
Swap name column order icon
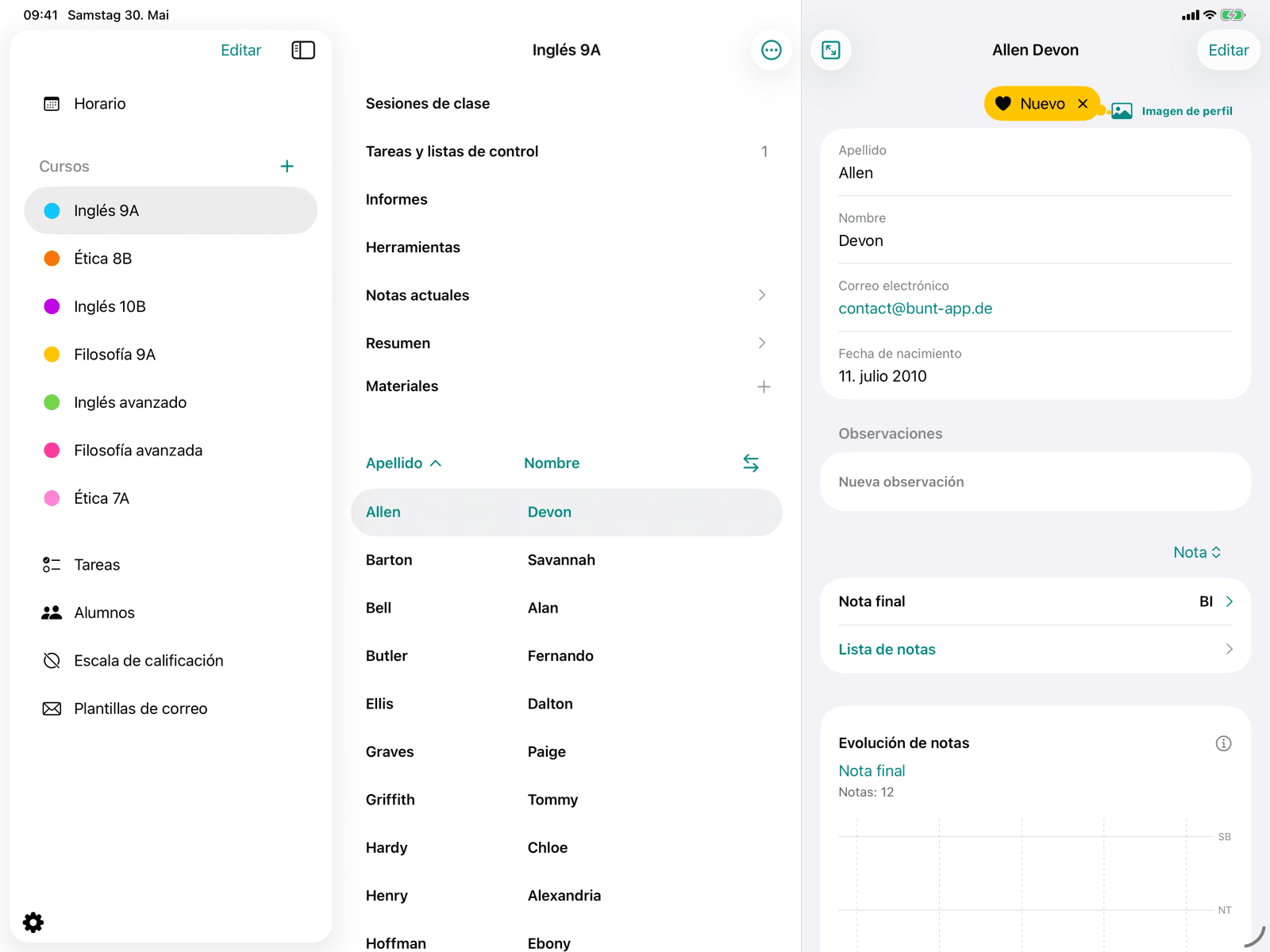pos(751,463)
